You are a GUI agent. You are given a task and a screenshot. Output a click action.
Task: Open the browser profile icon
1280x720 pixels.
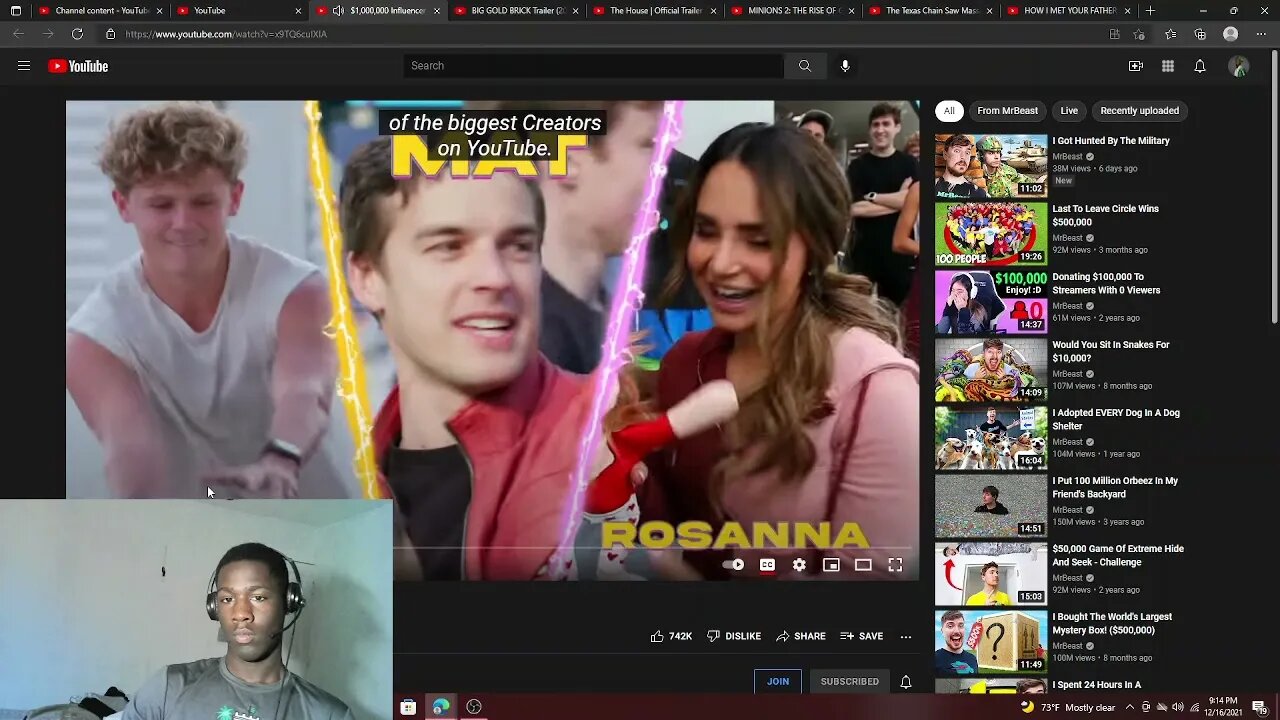coord(1231,34)
